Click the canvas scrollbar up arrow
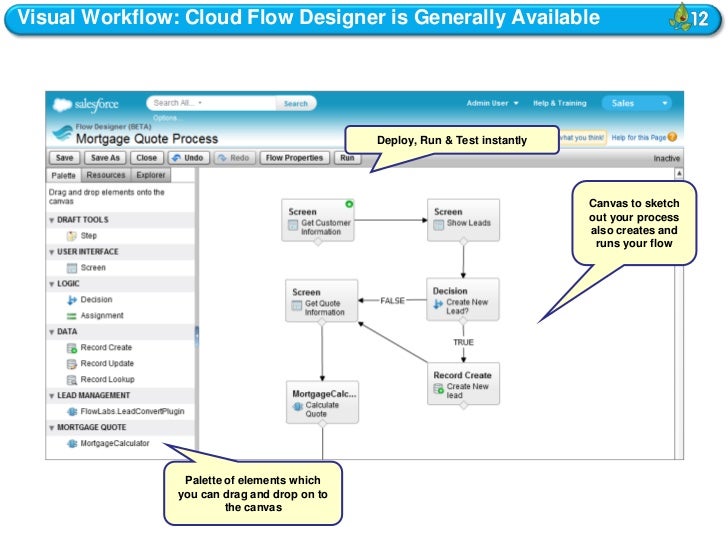 pyautogui.click(x=679, y=173)
